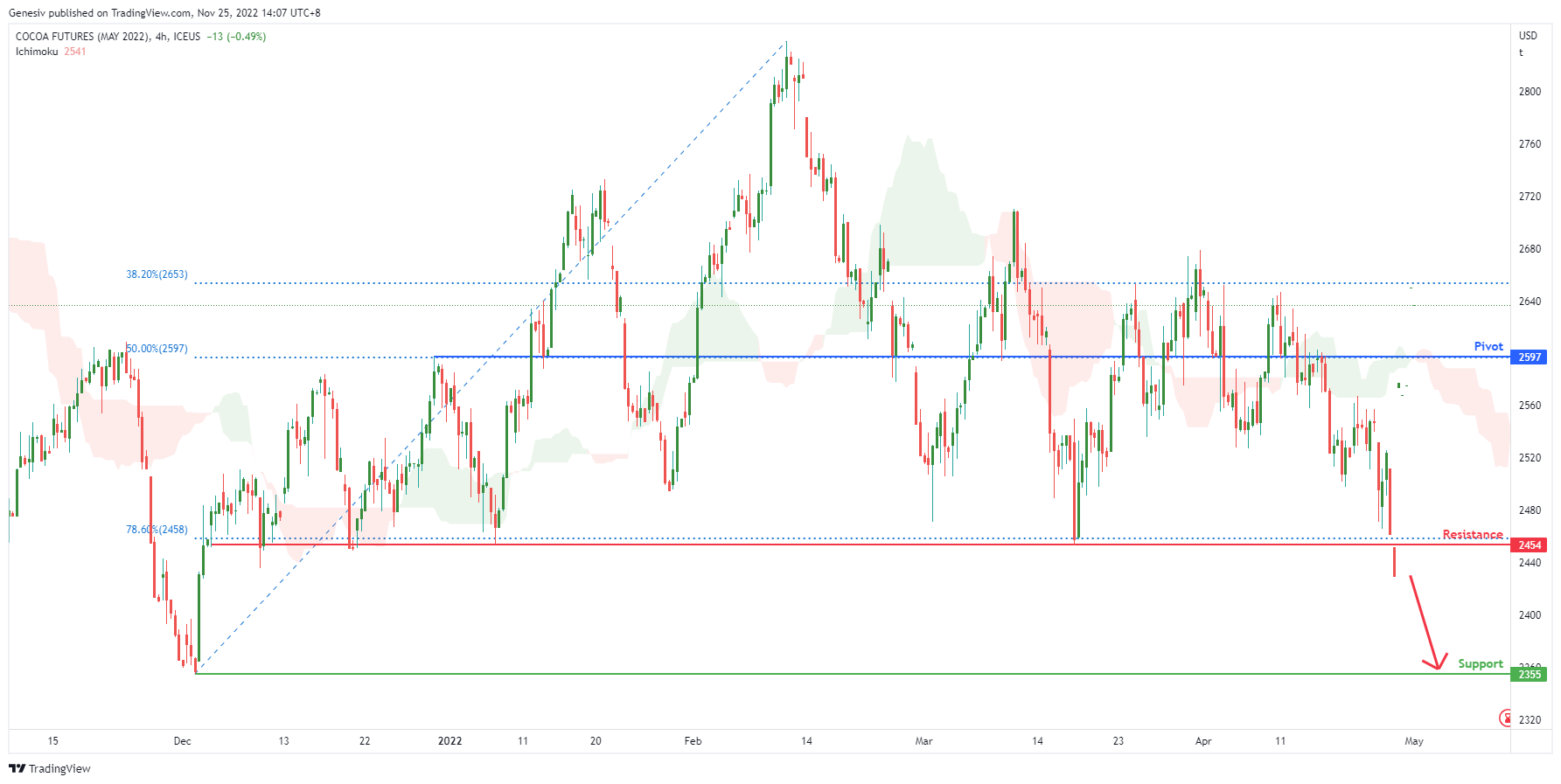Image resolution: width=1561 pixels, height=784 pixels.
Task: Select the Pivot line label
Action: 1488,346
